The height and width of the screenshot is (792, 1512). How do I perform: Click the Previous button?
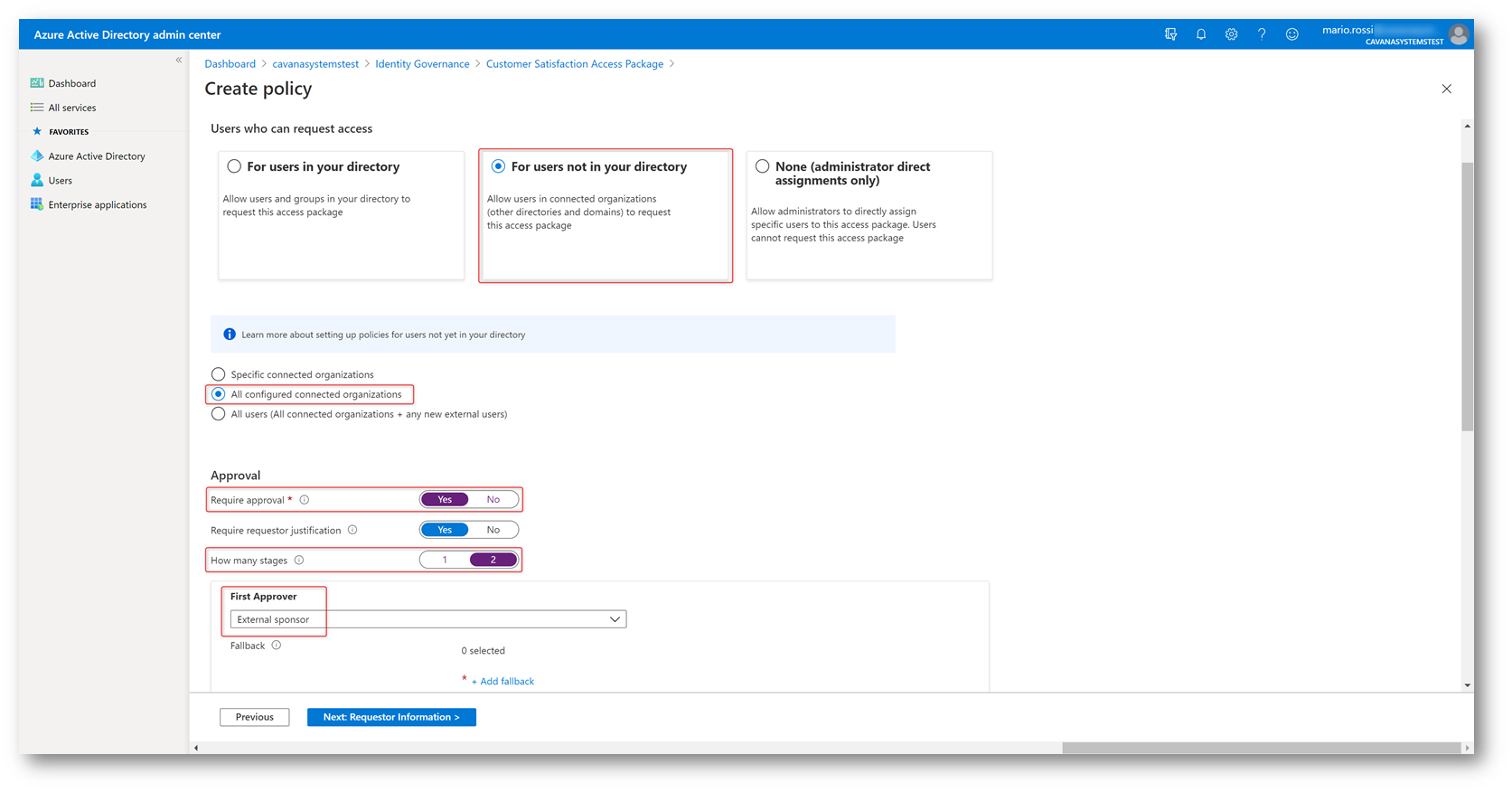click(255, 717)
